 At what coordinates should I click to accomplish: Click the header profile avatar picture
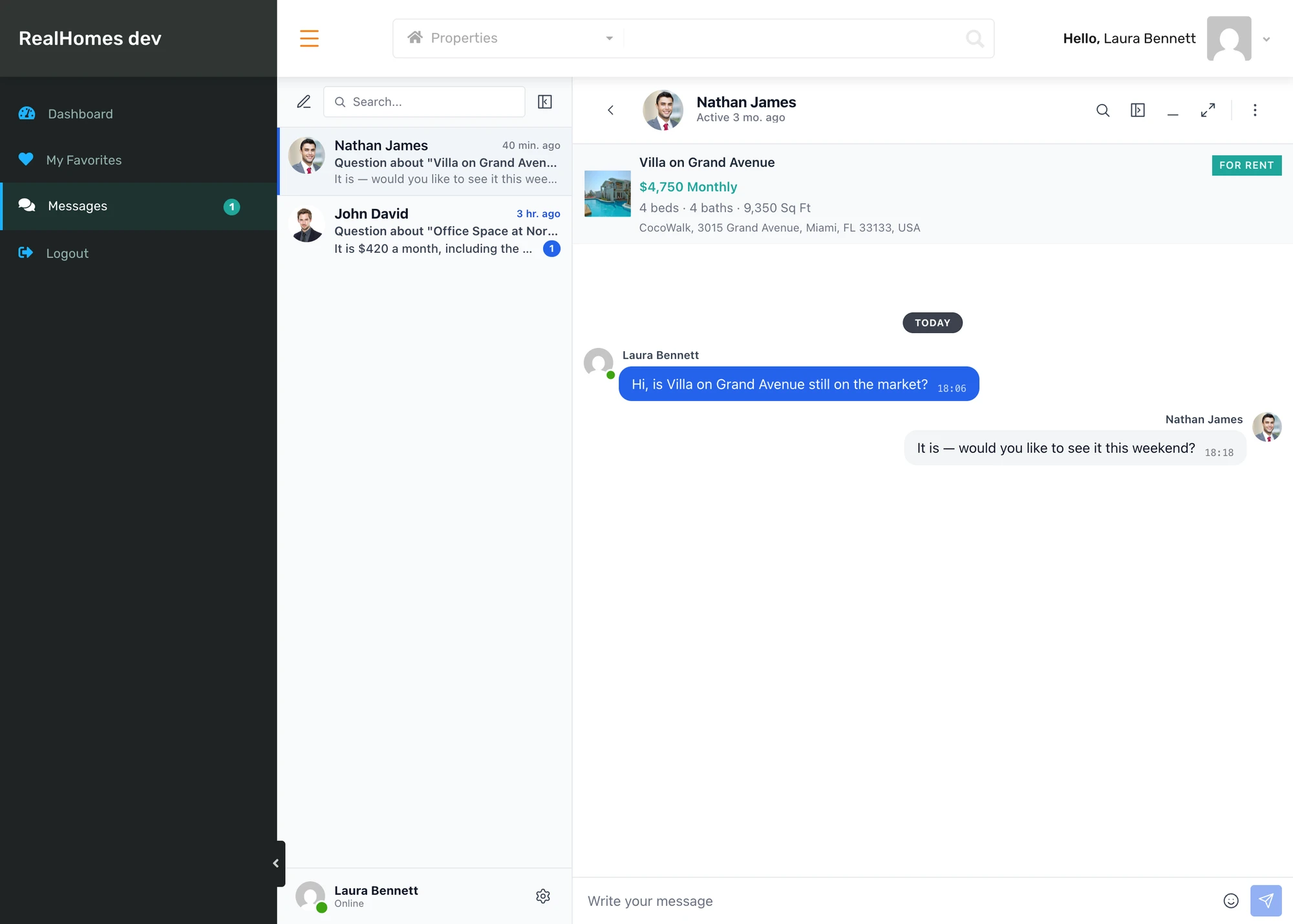[x=1229, y=38]
